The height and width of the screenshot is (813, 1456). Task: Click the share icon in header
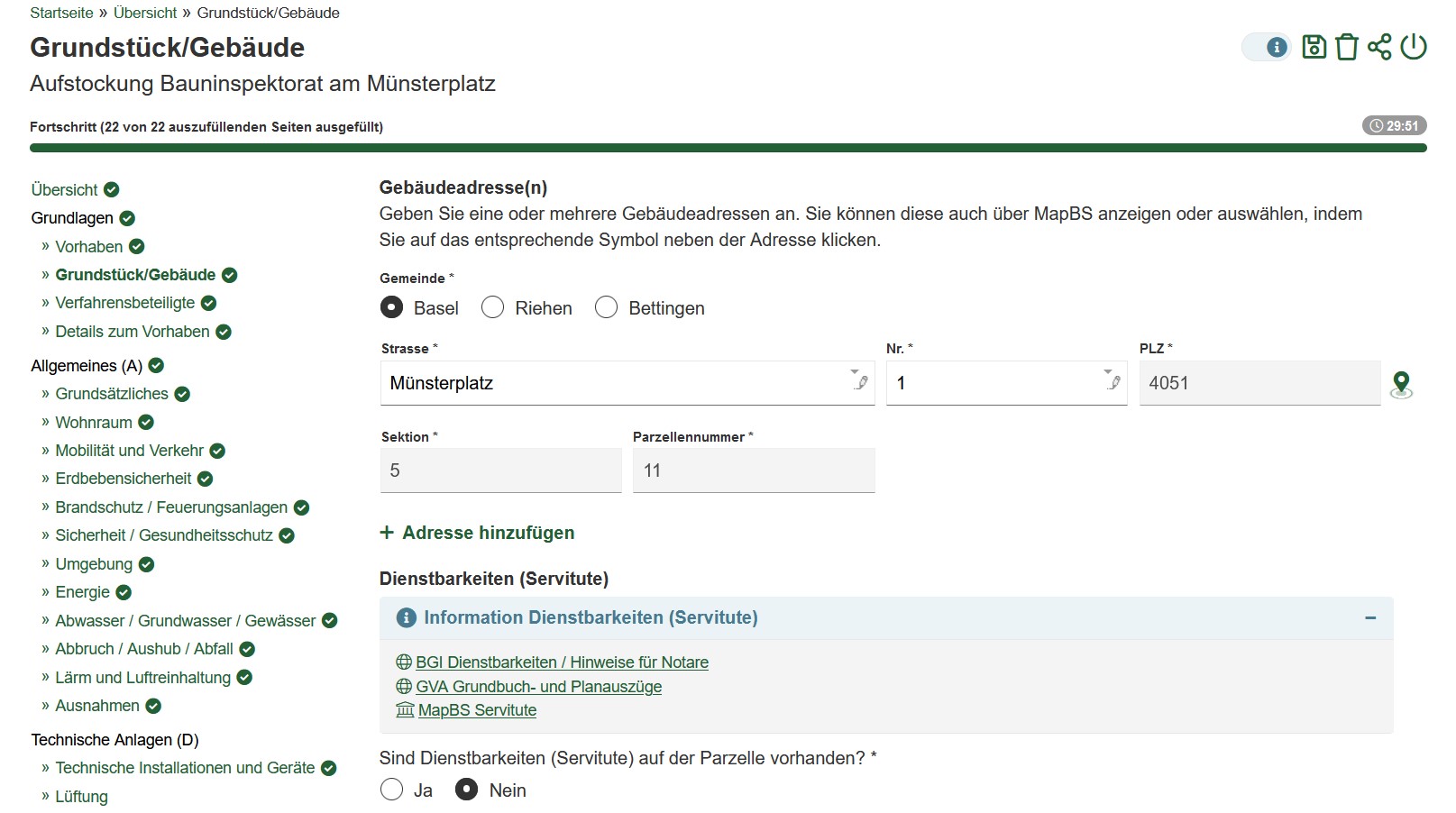click(x=1379, y=47)
